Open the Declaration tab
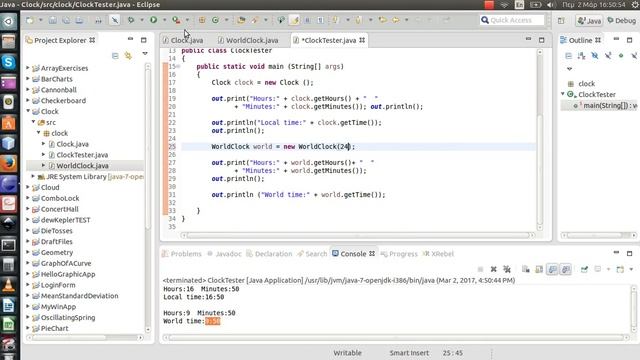 click(269, 253)
